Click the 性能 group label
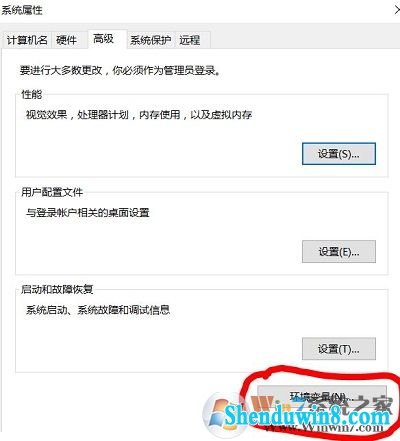Viewport: 400px width, 441px height. (32, 95)
